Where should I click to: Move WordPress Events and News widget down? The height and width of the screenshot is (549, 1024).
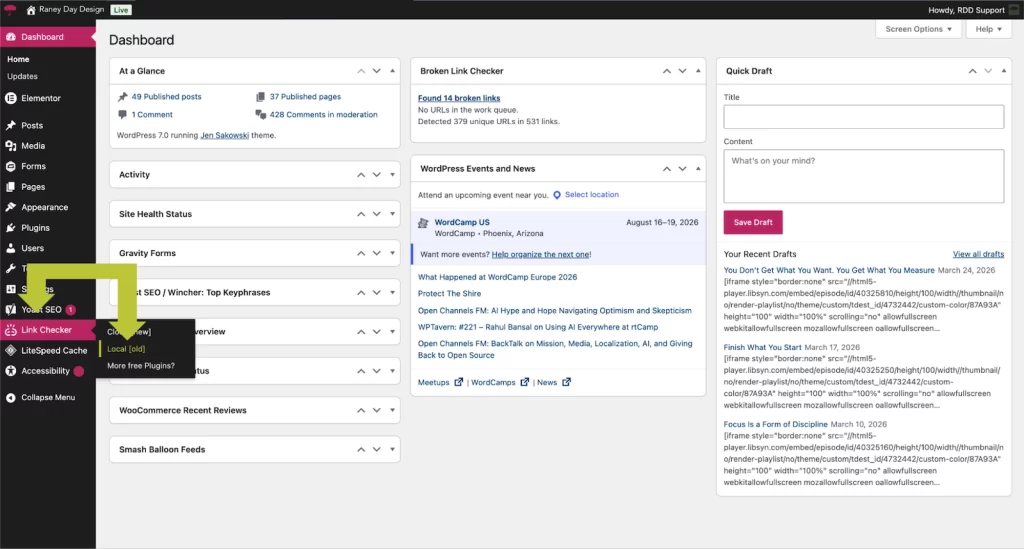682,169
